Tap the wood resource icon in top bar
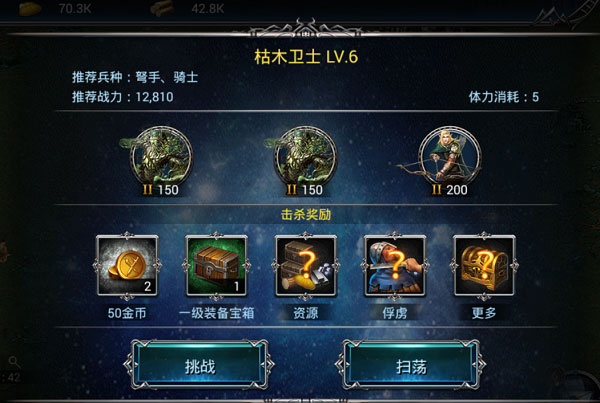 click(162, 8)
